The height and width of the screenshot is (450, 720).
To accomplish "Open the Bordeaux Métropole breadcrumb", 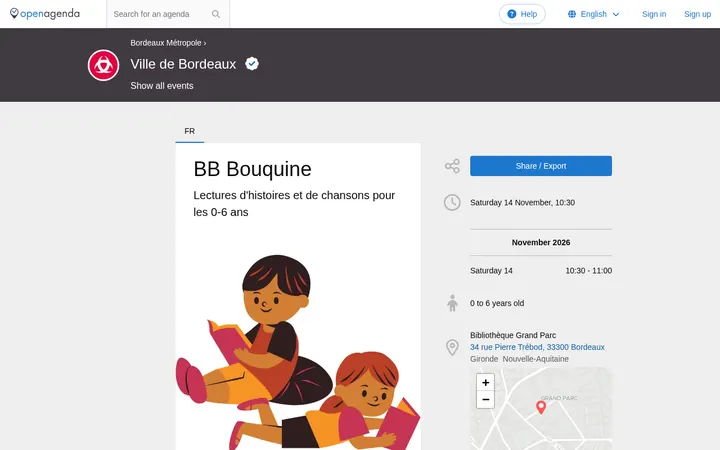I will pos(166,43).
